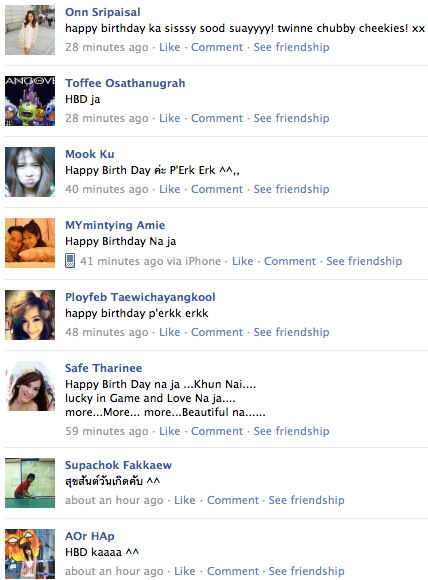Open Toffee Osathanugrah's monster avatar thumbnail
Viewport: 428px width, 580px height.
coord(30,101)
